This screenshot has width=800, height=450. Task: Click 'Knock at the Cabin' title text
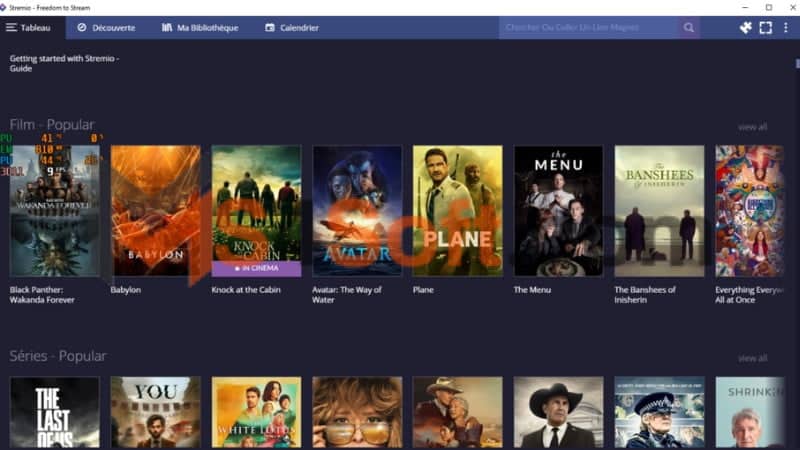246,290
